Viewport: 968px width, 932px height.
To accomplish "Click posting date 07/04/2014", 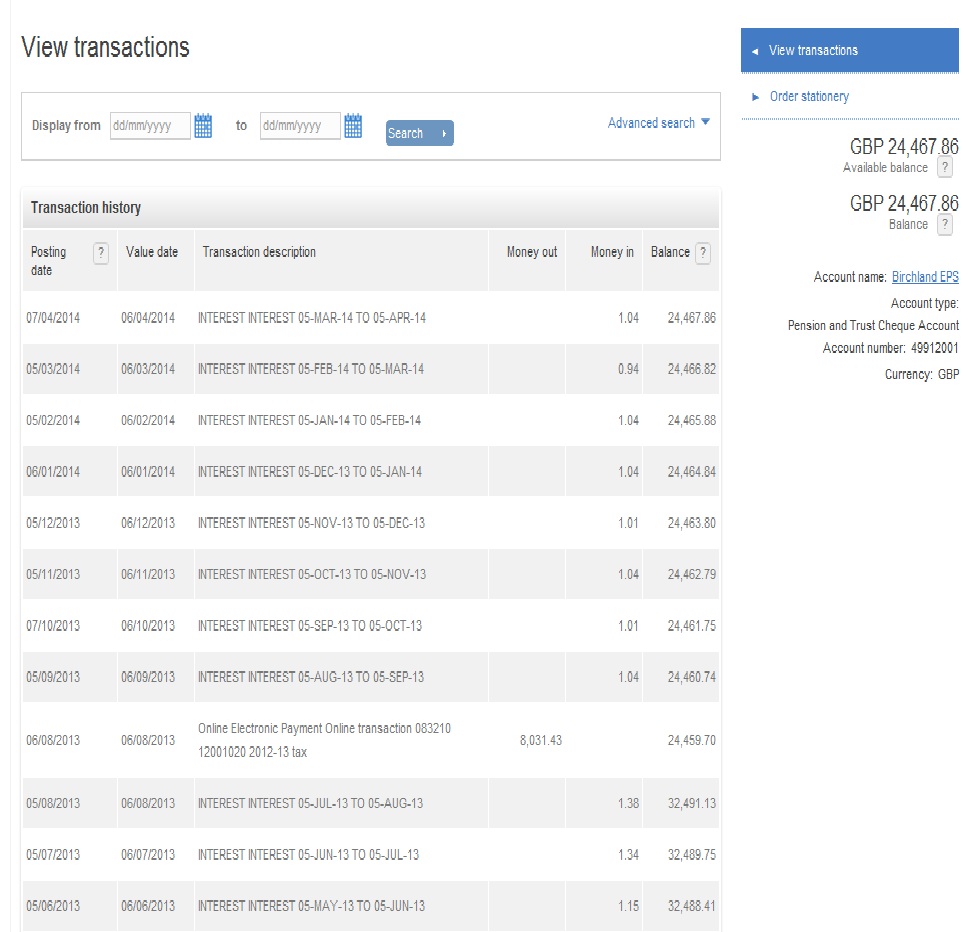I will click(53, 318).
